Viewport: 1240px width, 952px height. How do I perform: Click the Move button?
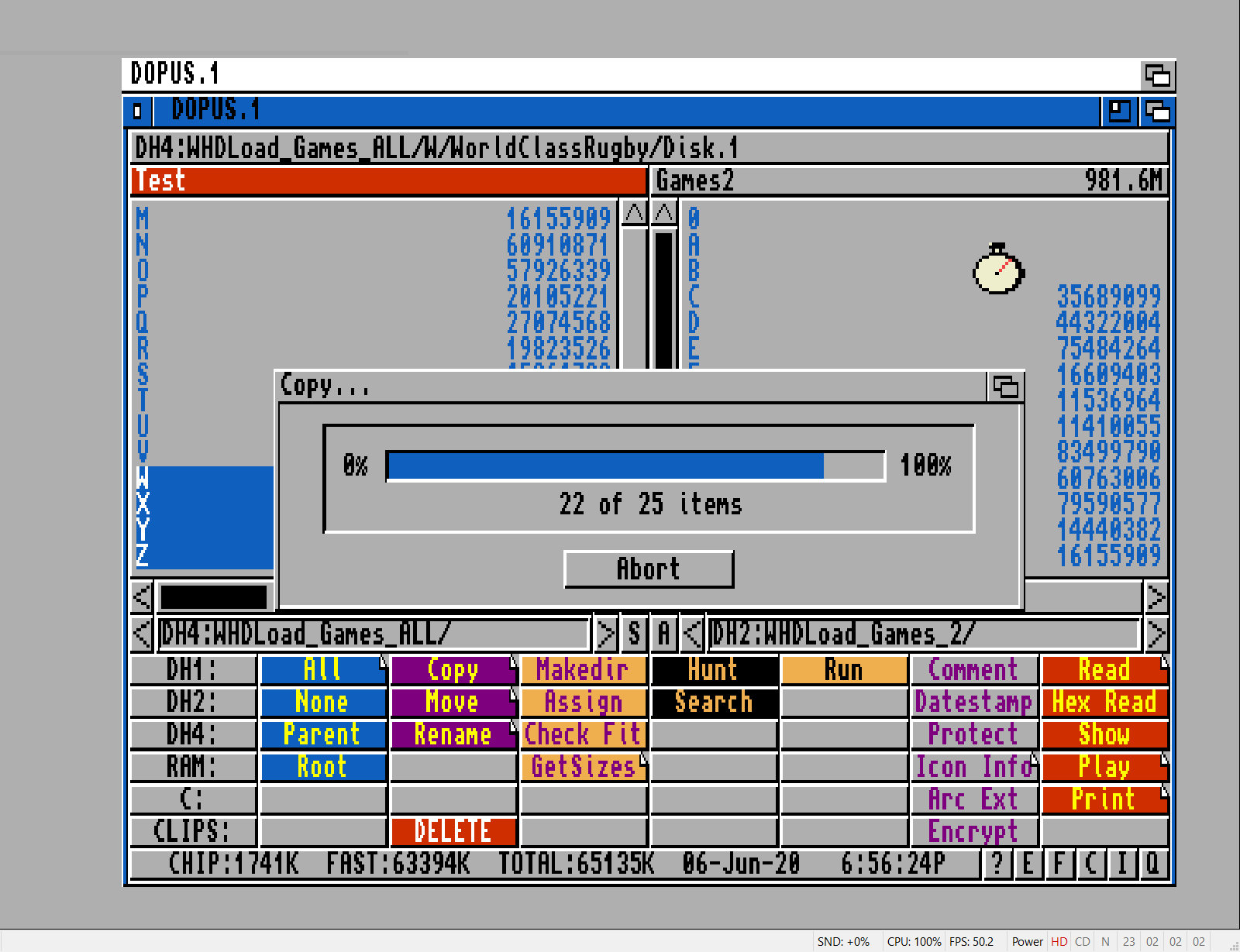tap(453, 702)
